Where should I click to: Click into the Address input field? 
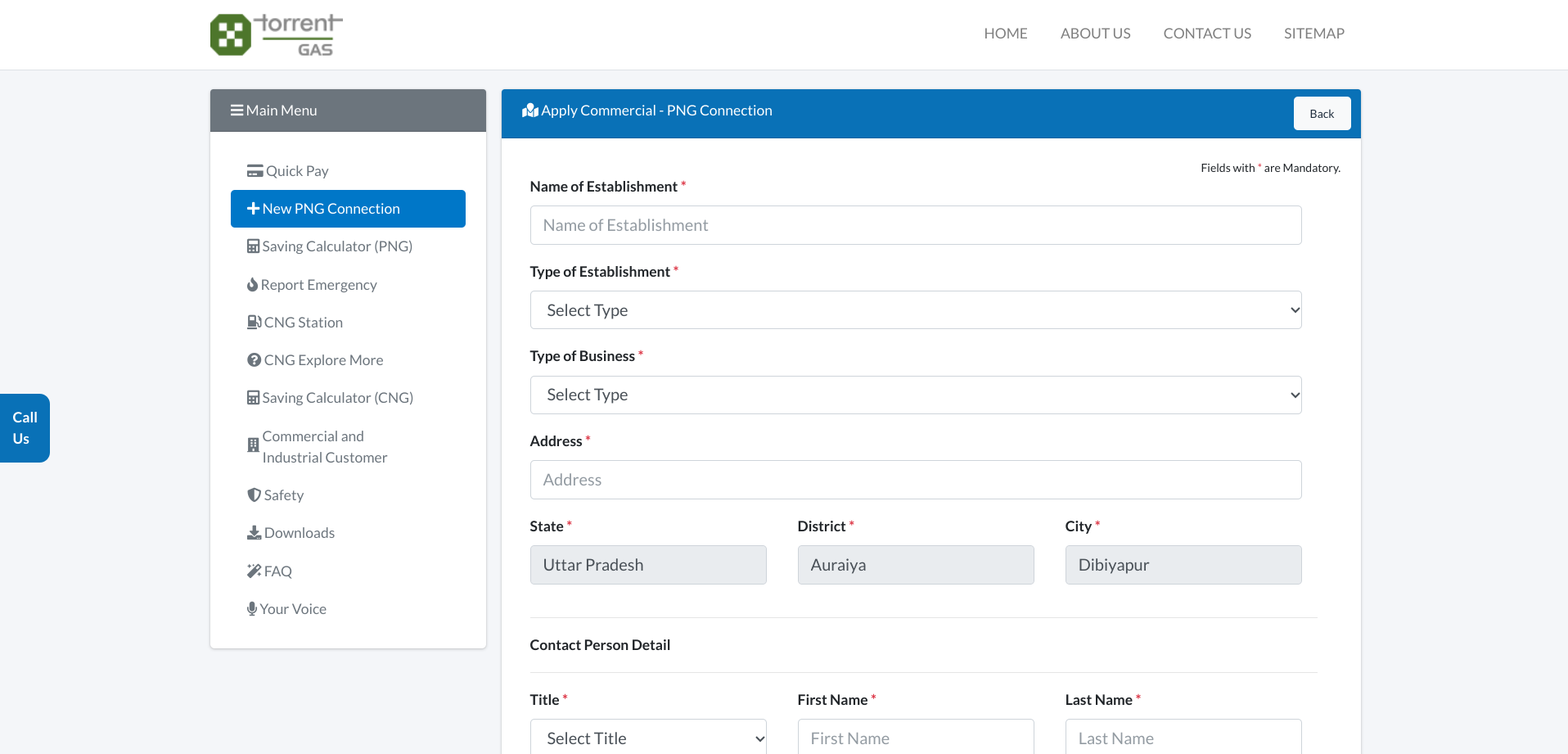(915, 480)
